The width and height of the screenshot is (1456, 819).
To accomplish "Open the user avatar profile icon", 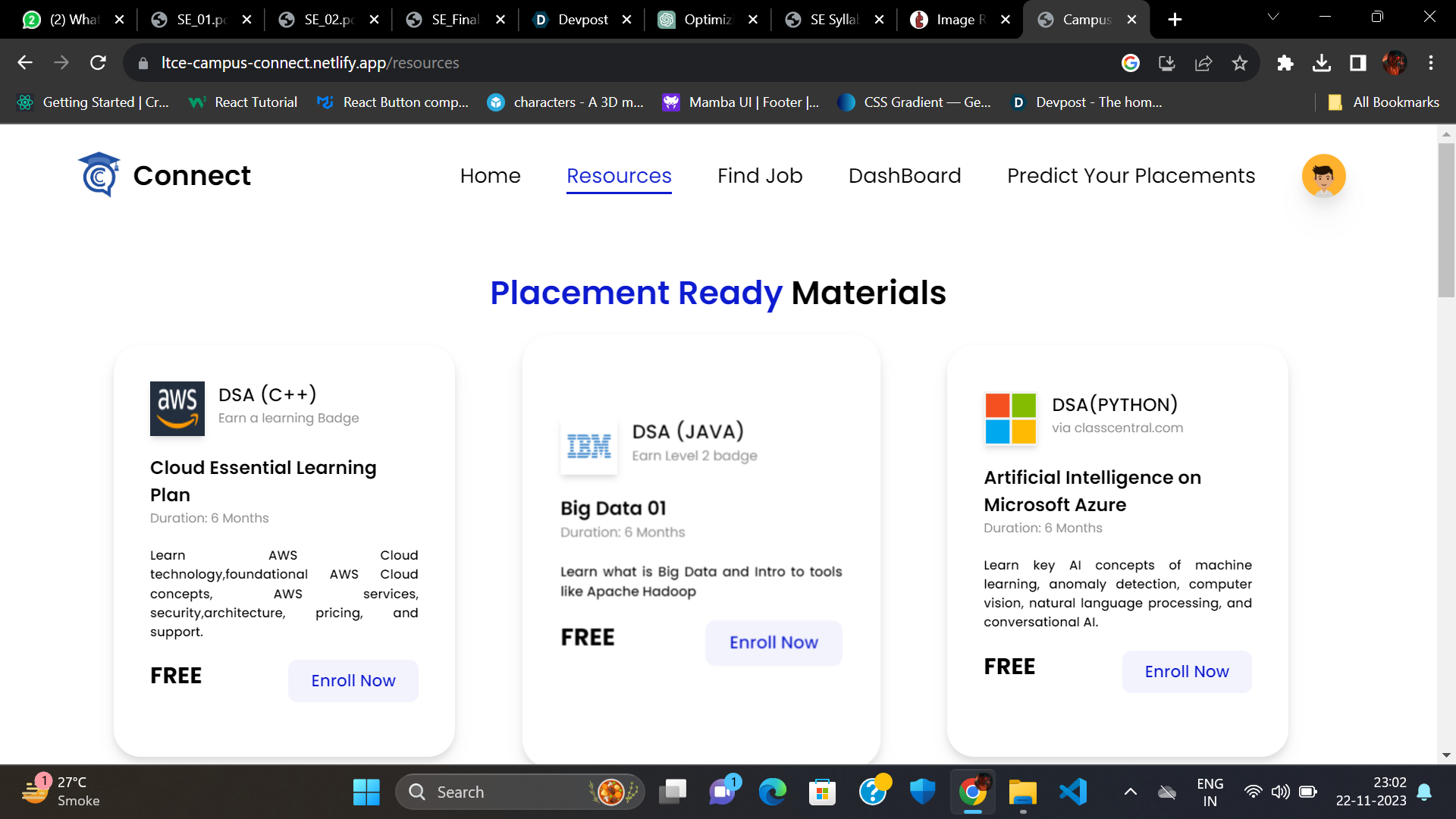I will click(x=1323, y=176).
